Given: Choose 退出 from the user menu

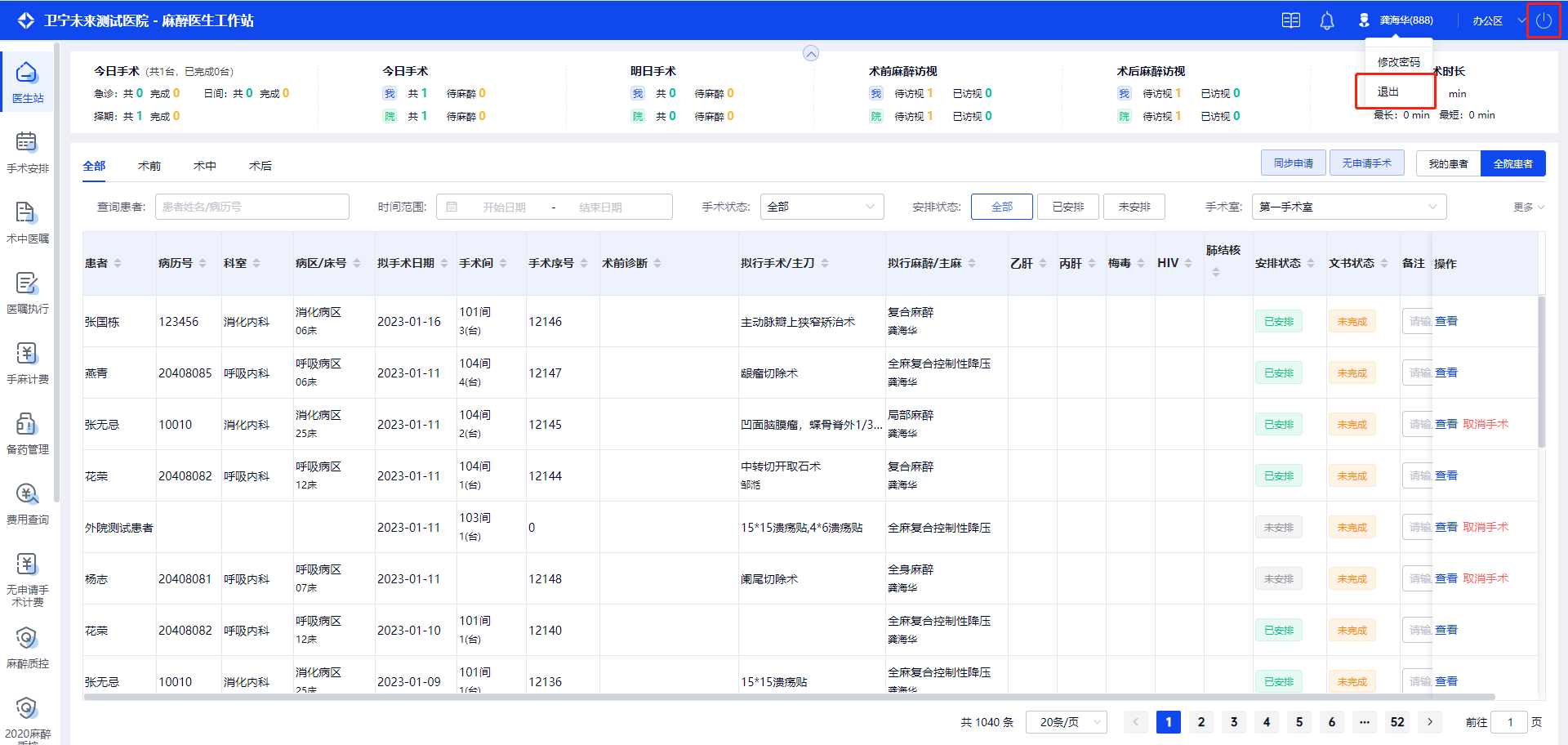Looking at the screenshot, I should click(1388, 91).
